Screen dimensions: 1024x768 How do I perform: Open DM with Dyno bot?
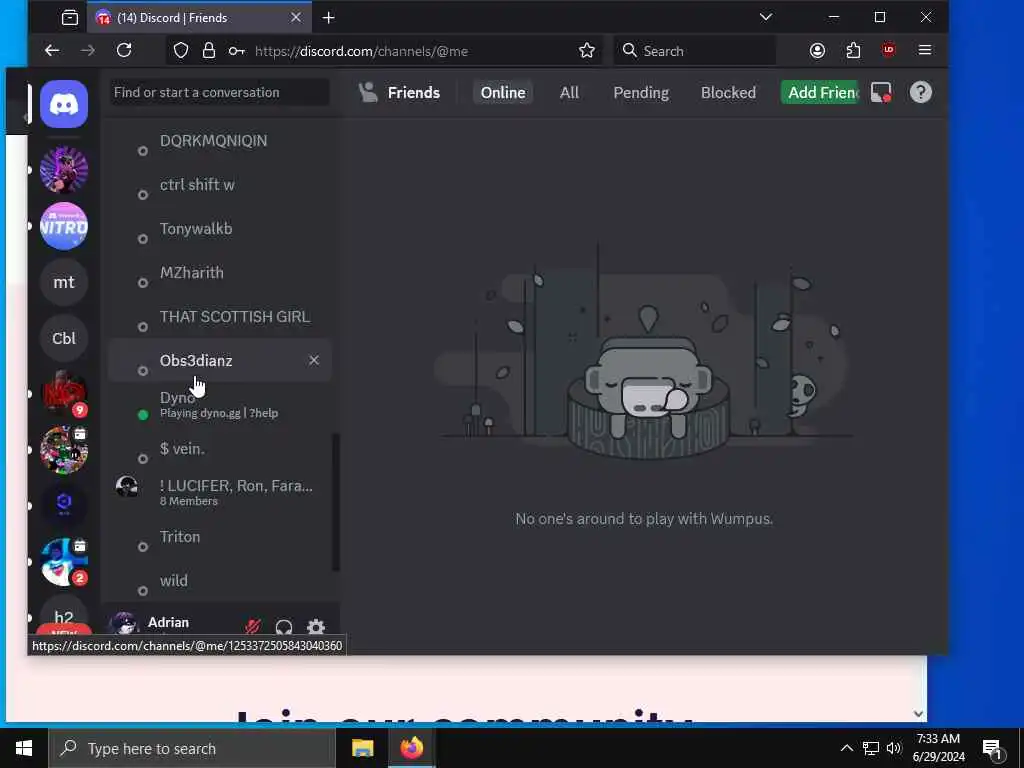point(220,404)
